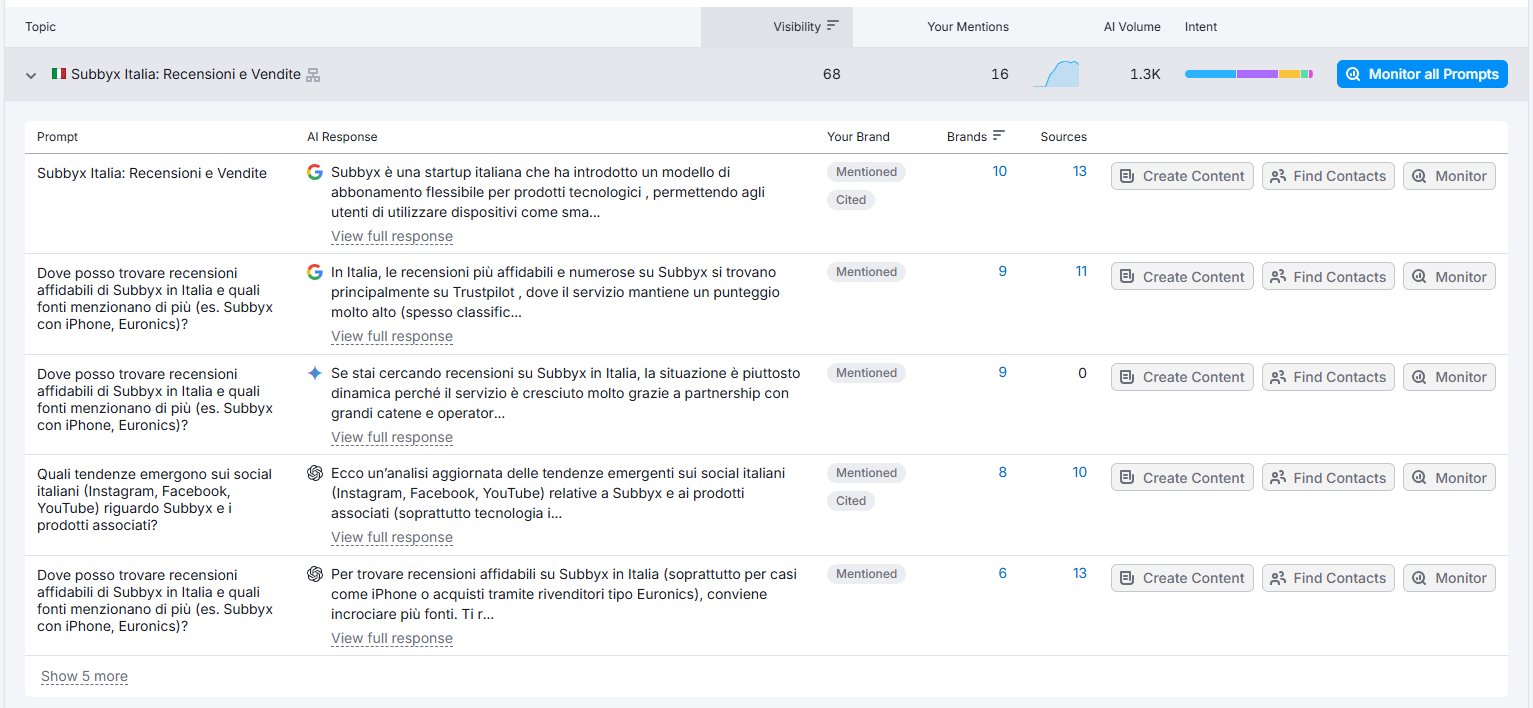Viewport: 1533px width, 708px height.
Task: Create Content for 'Se stai cercando recensioni' row
Action: coord(1182,377)
